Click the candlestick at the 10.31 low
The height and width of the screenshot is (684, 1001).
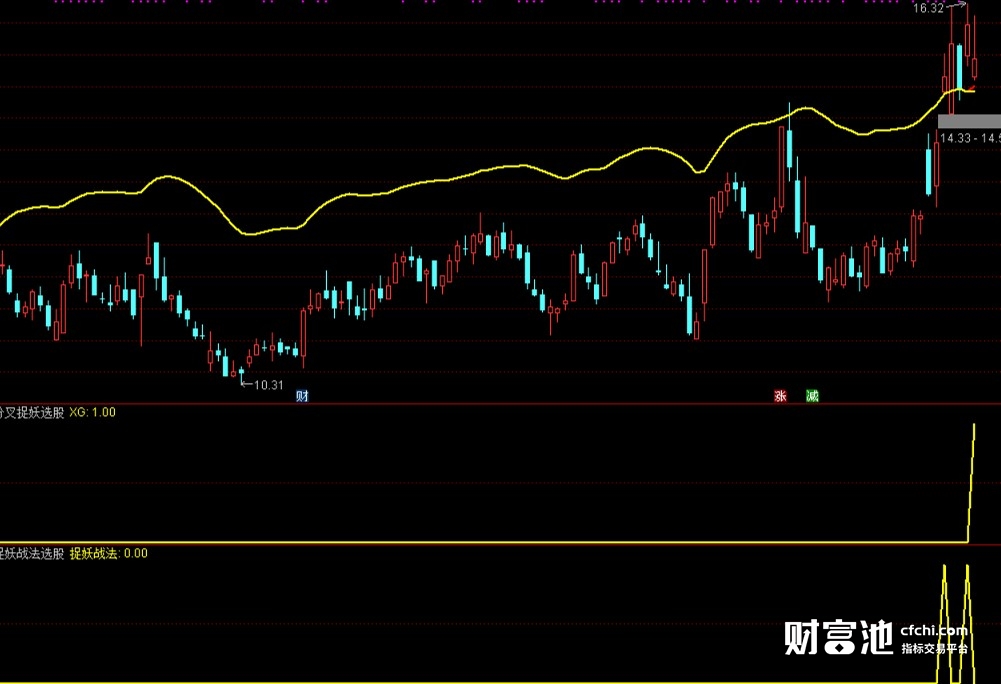tap(241, 373)
